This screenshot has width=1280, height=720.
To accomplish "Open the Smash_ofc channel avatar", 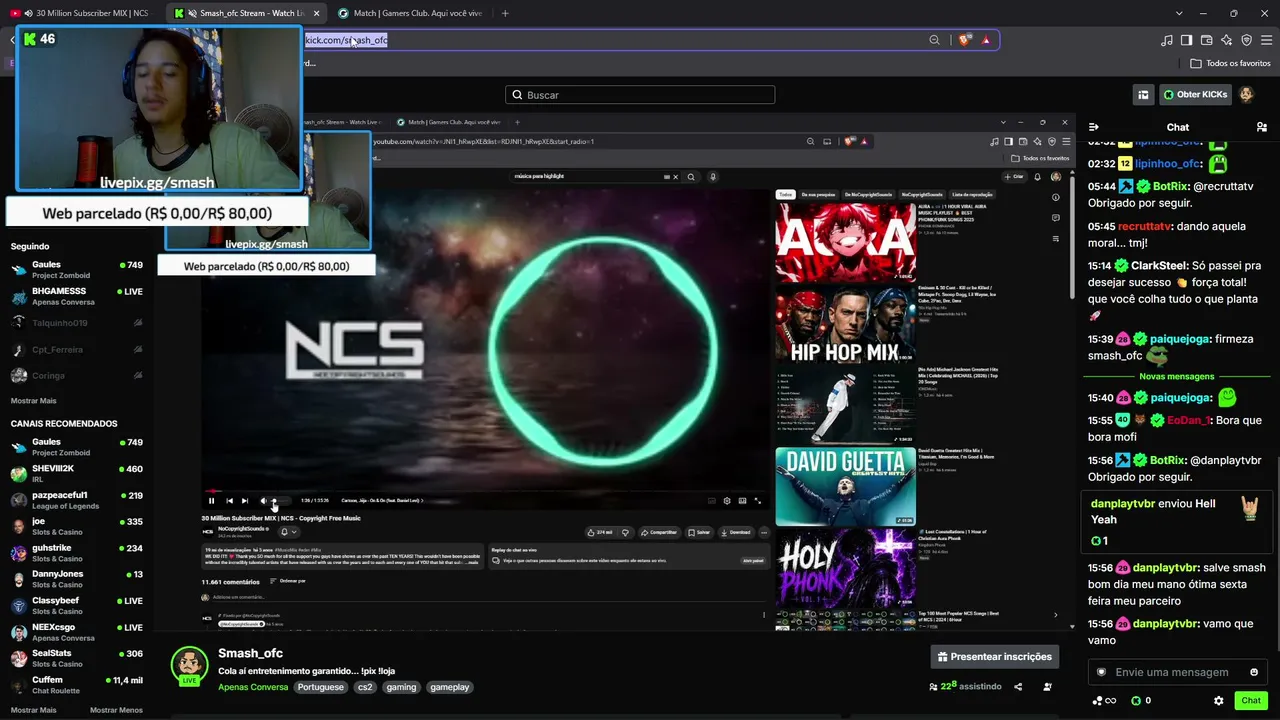I will point(189,664).
